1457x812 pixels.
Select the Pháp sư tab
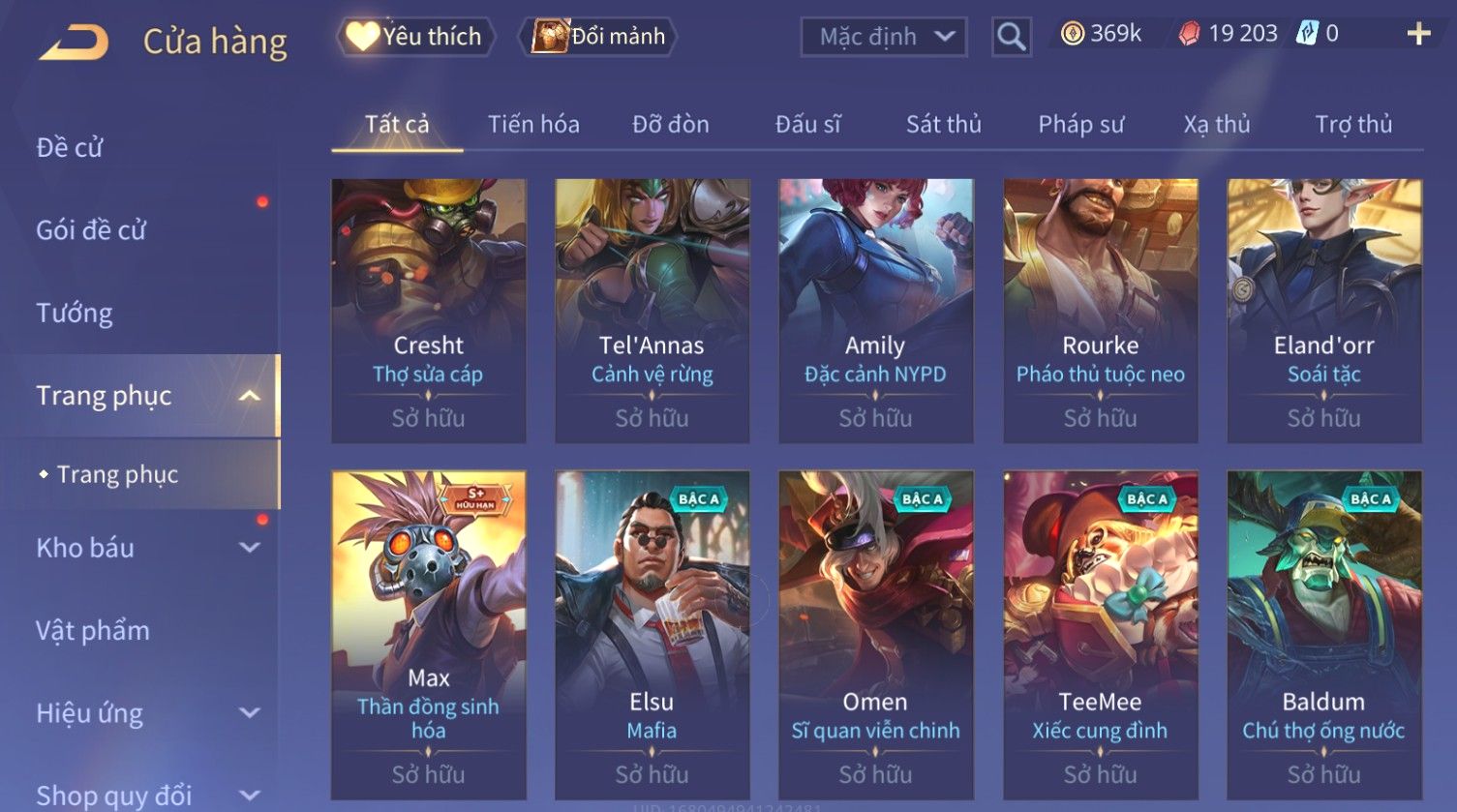pos(1081,124)
